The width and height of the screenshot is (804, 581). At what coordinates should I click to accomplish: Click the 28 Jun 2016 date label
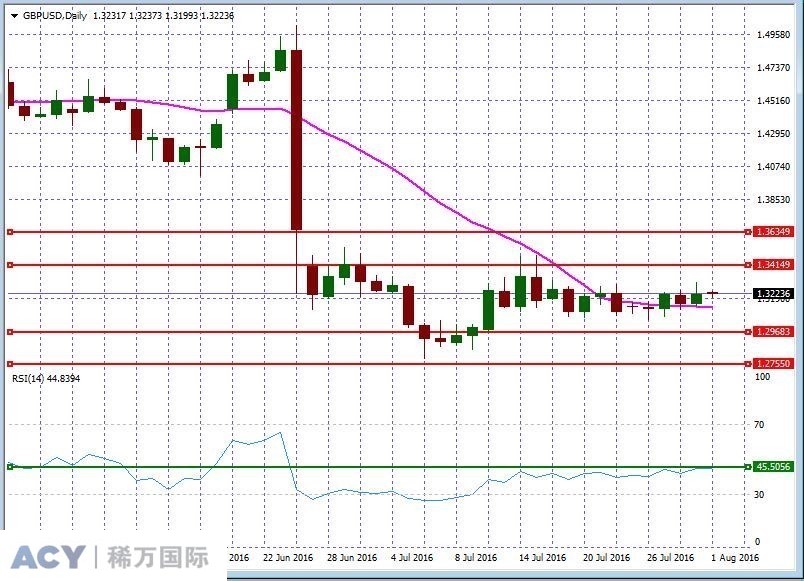352,557
